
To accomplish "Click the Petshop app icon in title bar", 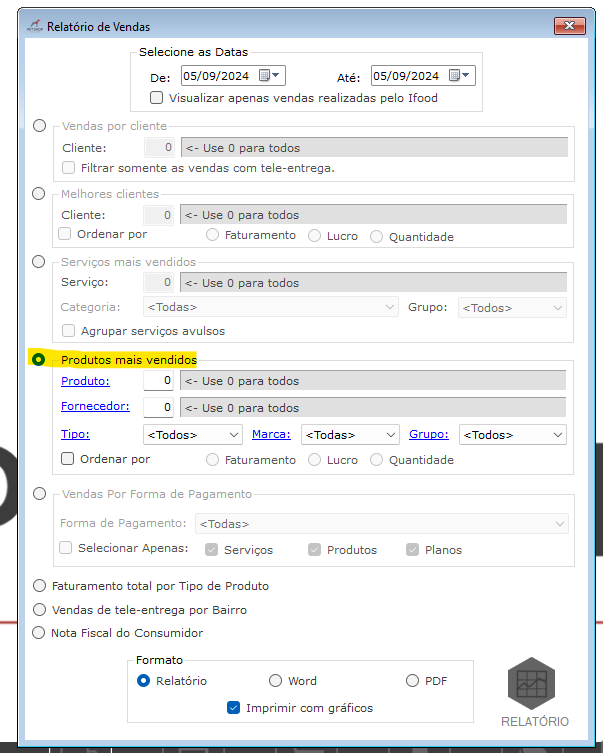I will 35,26.
